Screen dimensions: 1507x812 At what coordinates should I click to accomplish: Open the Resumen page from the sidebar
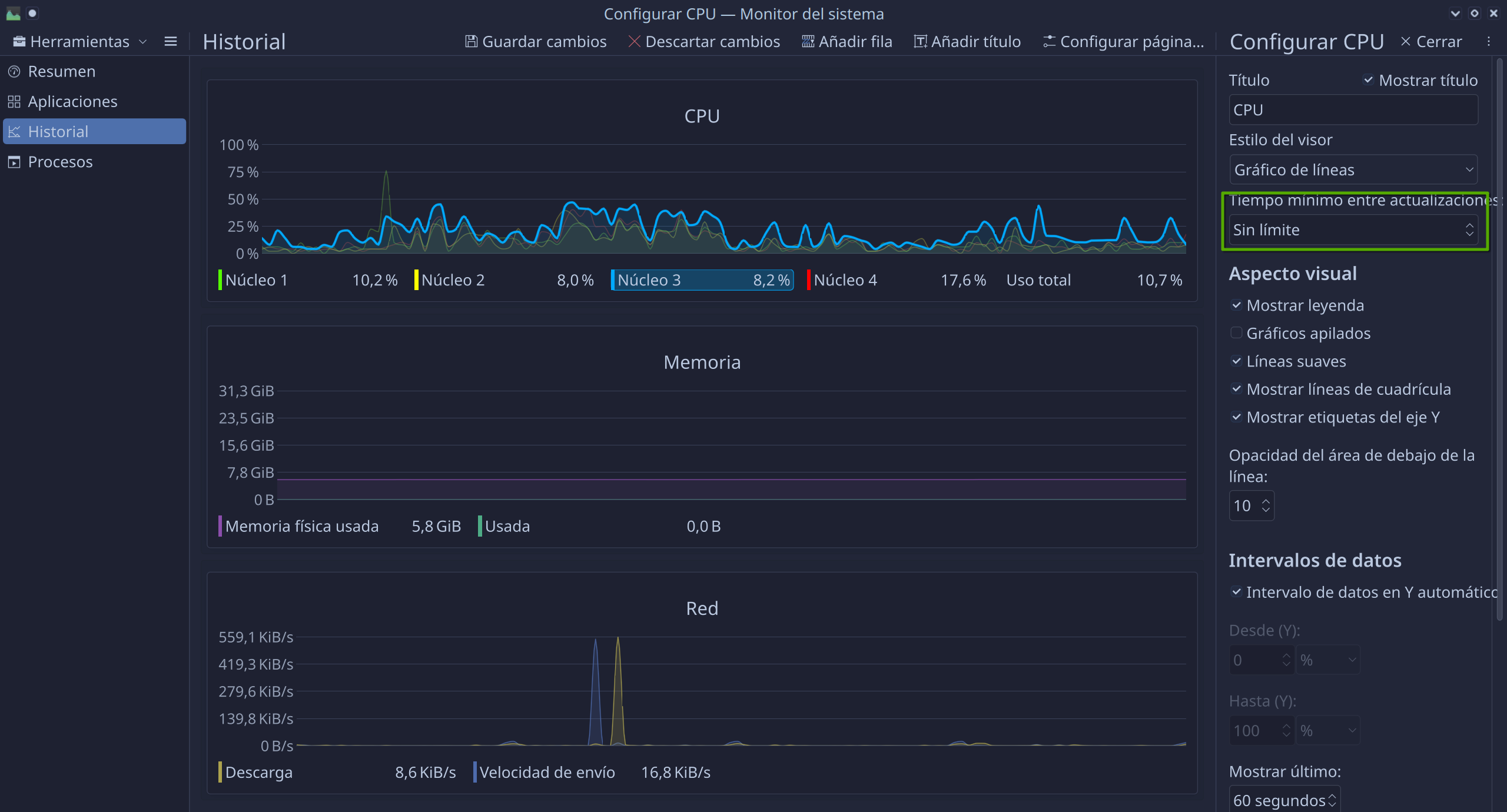pyautogui.click(x=61, y=72)
